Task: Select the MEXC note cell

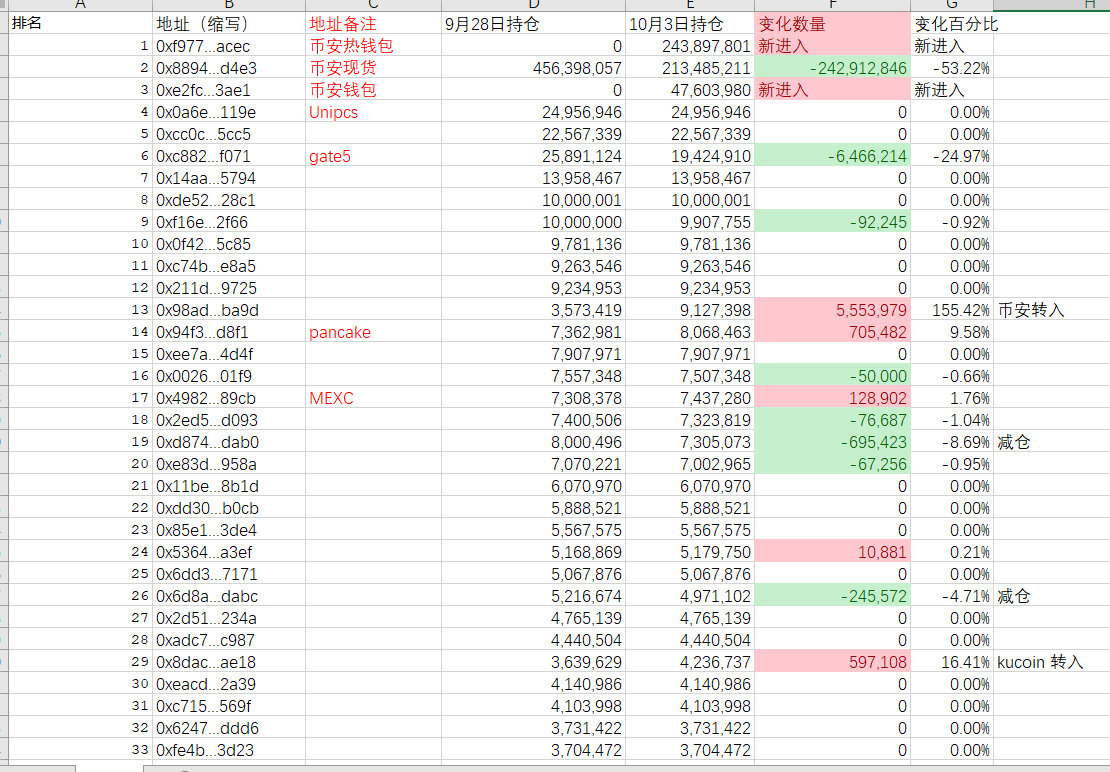Action: click(x=373, y=398)
